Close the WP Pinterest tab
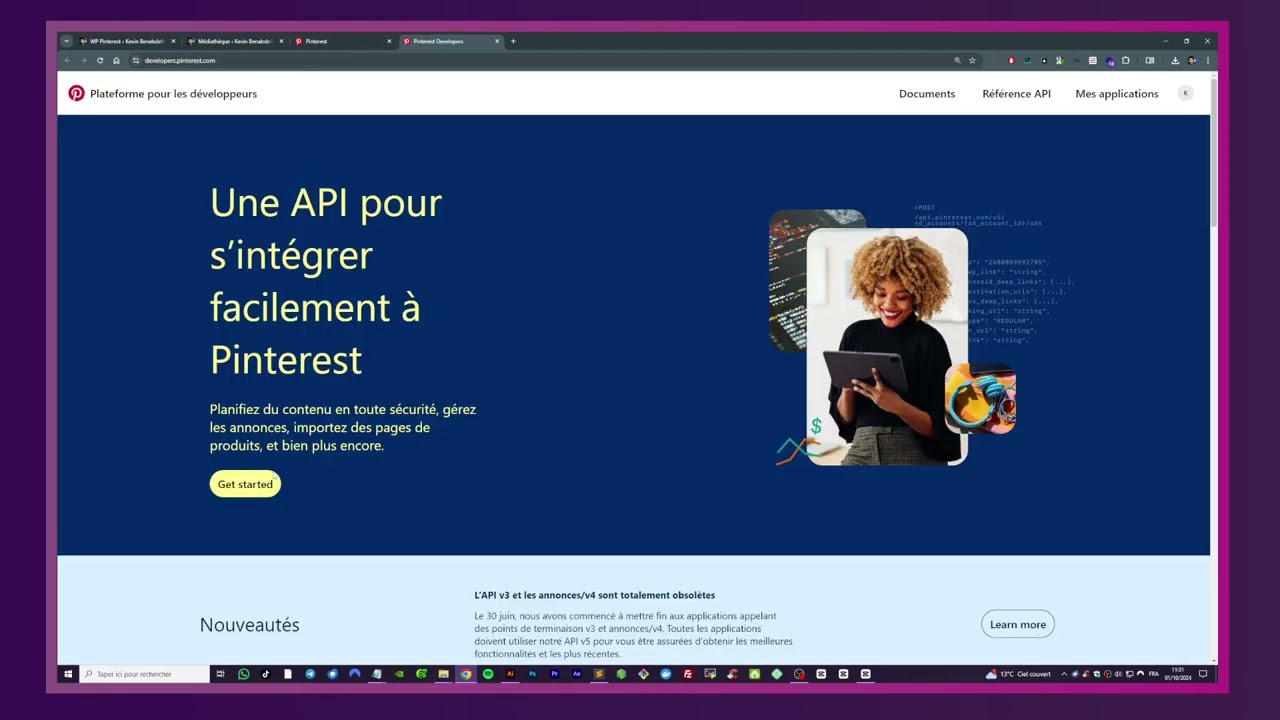Screen dimensions: 1280x720 (173, 41)
